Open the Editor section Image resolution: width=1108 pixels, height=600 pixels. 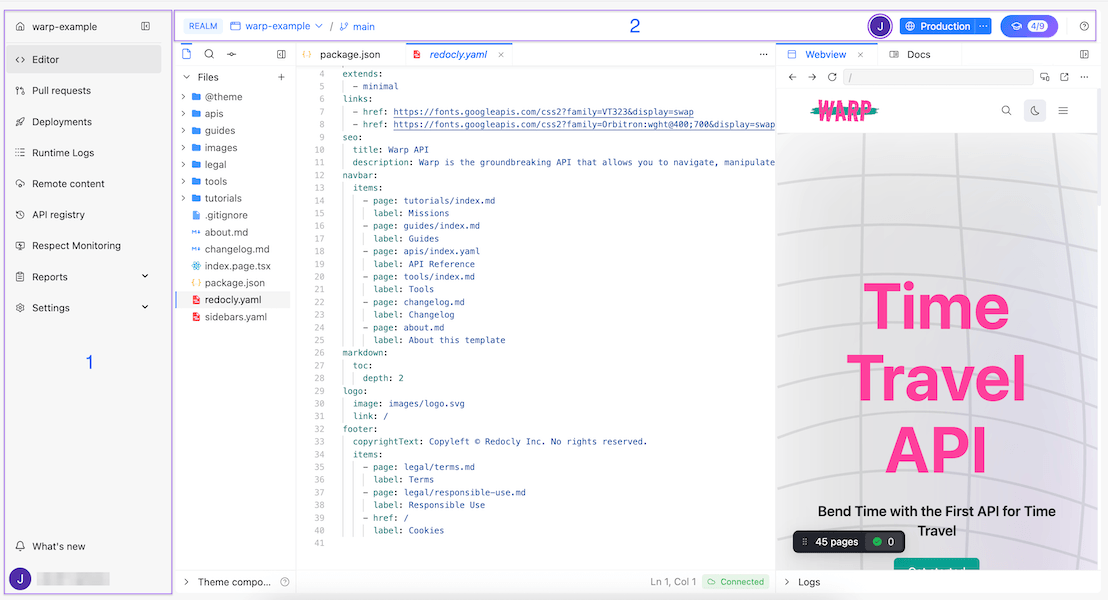(x=84, y=59)
